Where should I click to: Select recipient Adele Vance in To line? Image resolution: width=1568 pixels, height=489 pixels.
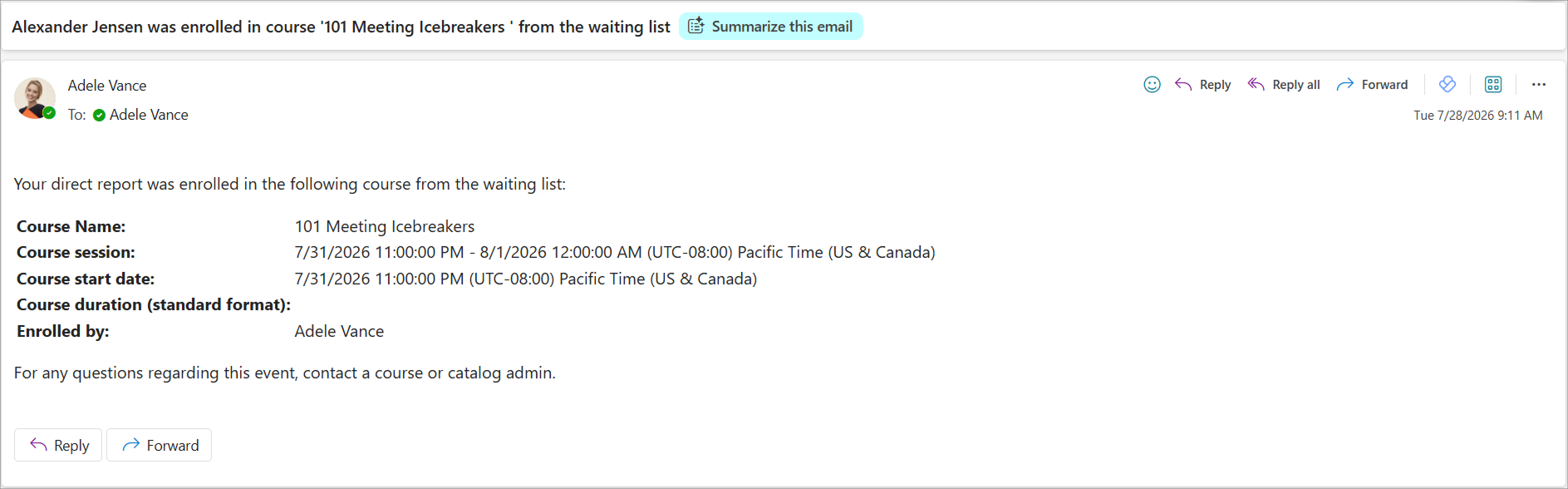coord(149,115)
